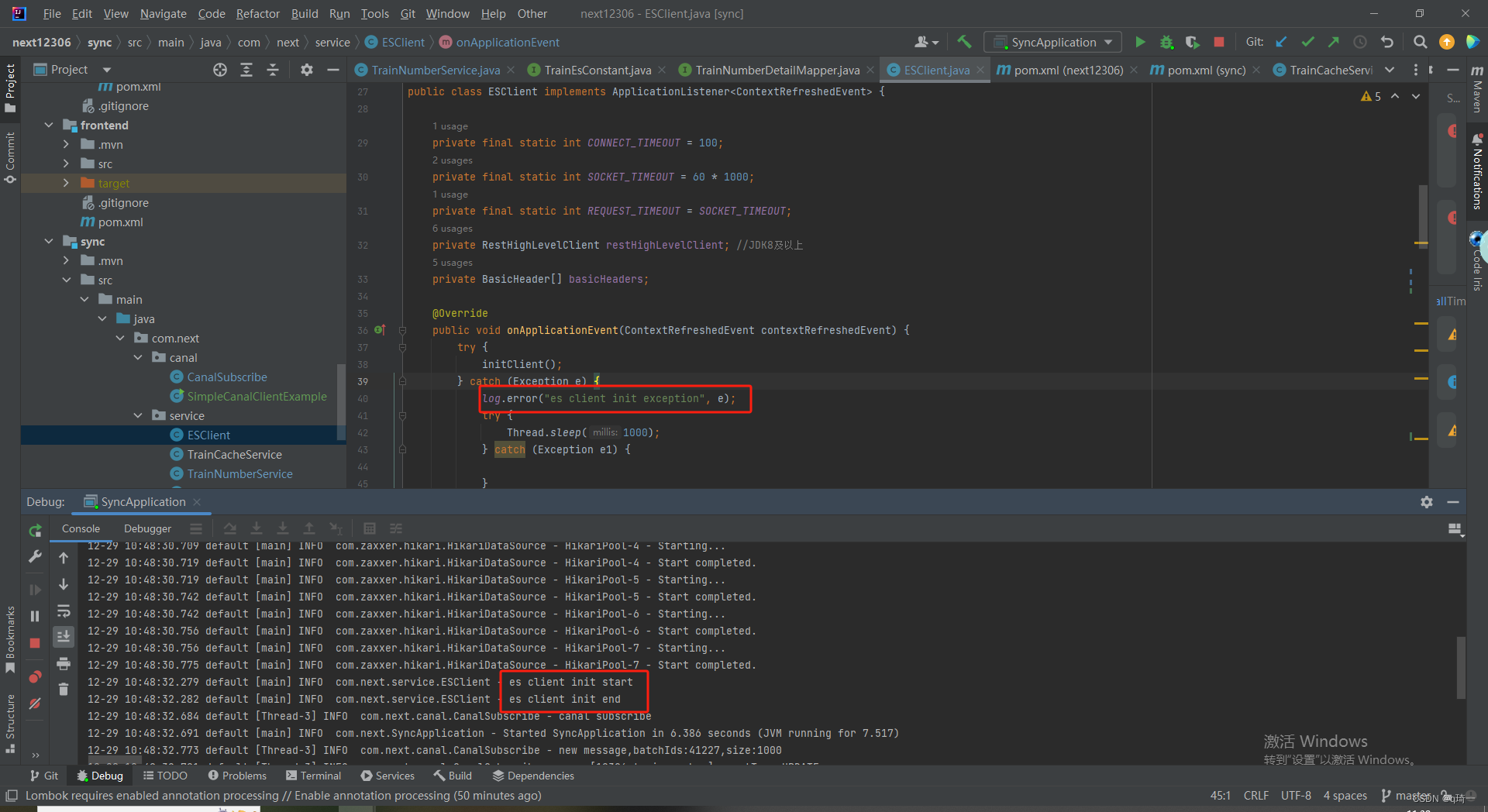The image size is (1488, 812).
Task: Print console output printer icon
Action: (x=64, y=663)
